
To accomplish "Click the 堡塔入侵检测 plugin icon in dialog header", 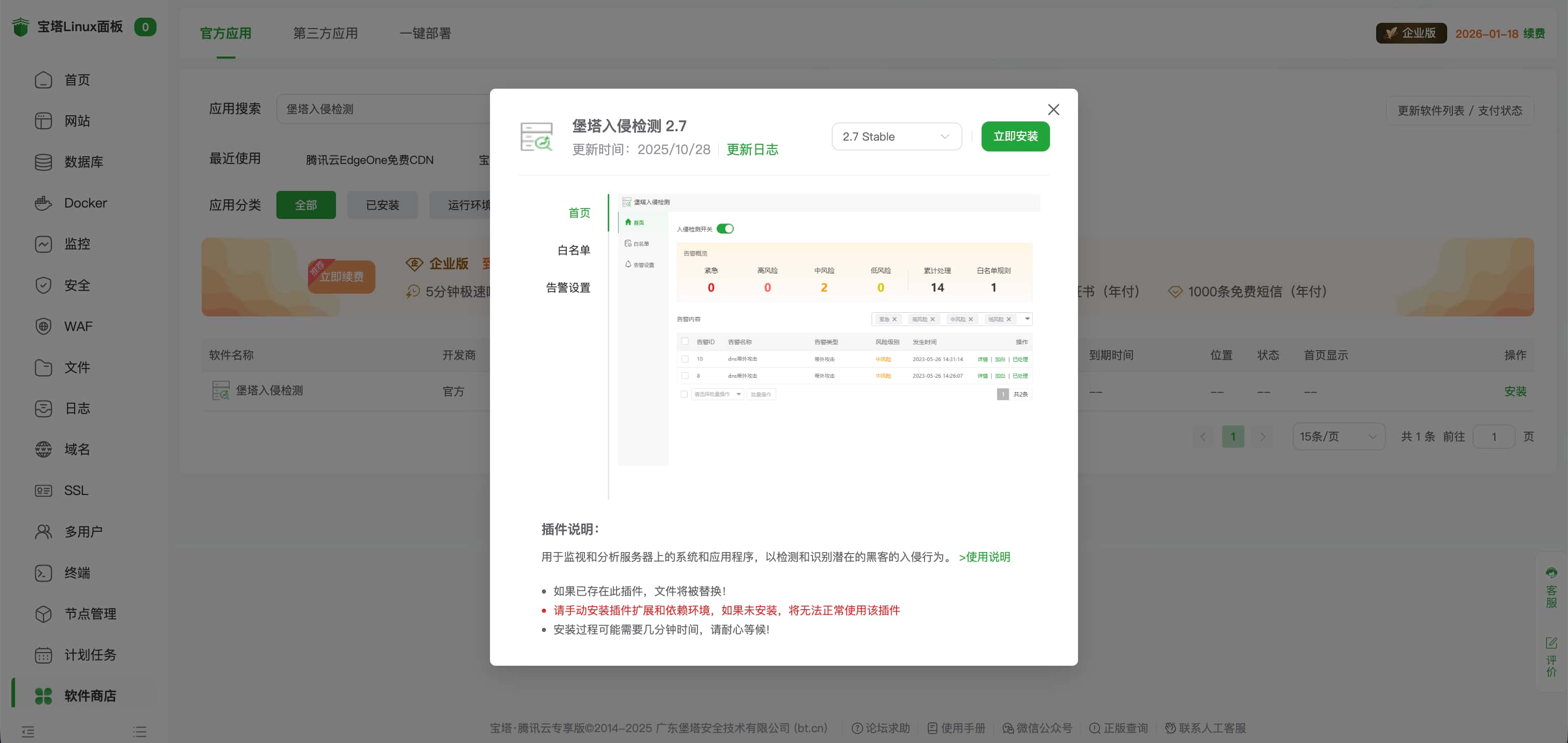I will click(536, 136).
